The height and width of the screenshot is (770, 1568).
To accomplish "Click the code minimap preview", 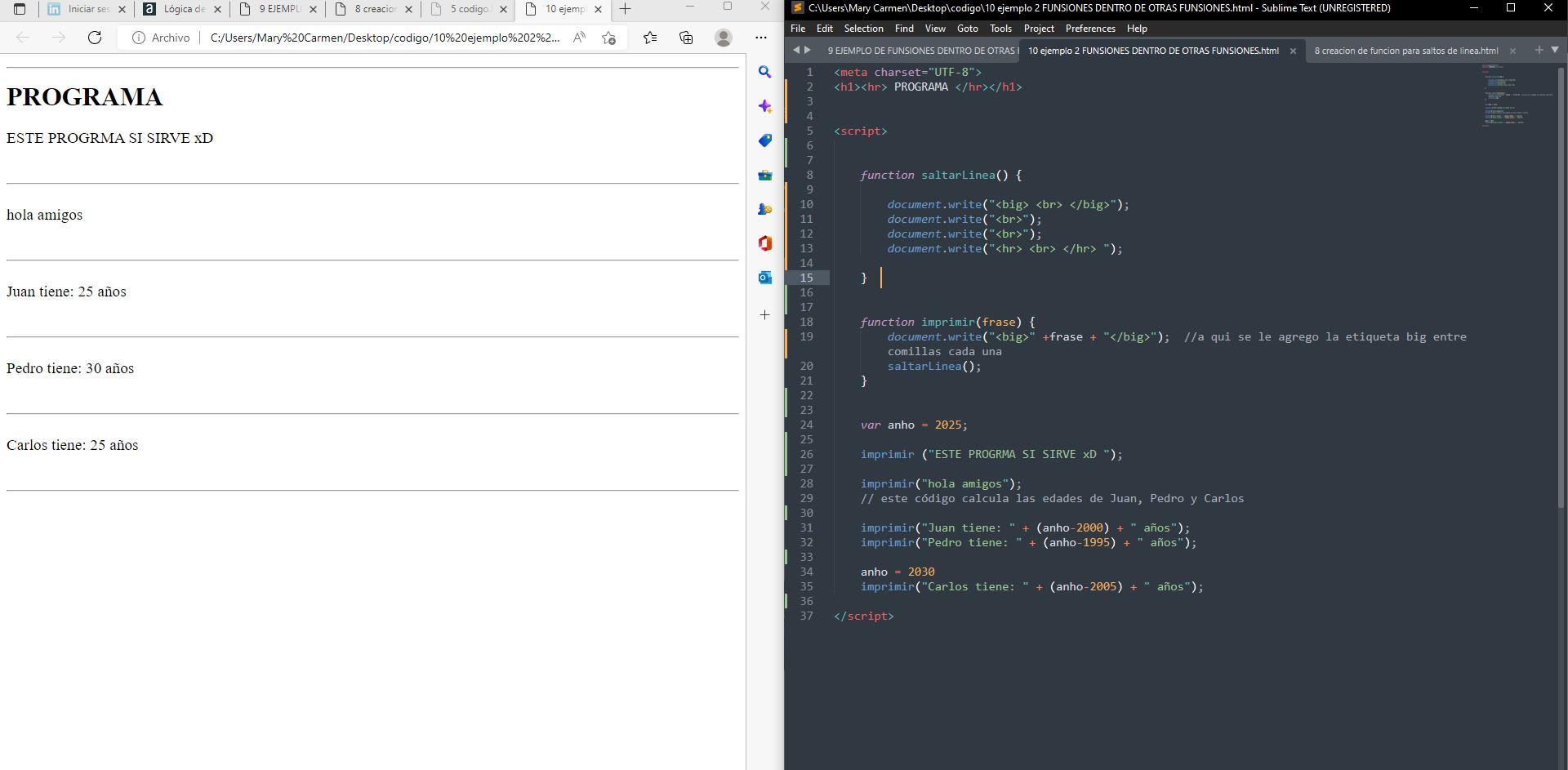I will pyautogui.click(x=1515, y=95).
